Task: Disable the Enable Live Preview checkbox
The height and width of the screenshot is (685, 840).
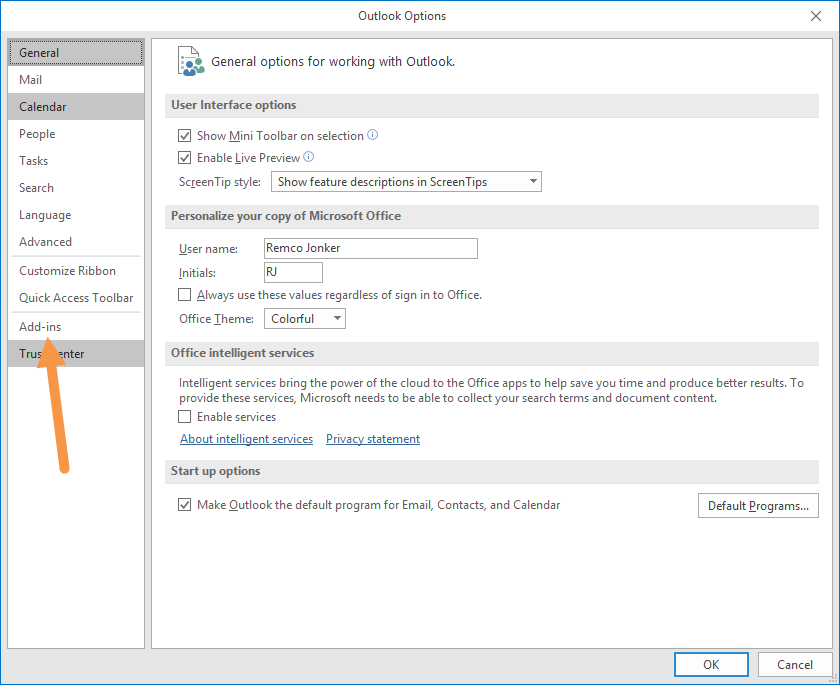Action: click(x=184, y=157)
